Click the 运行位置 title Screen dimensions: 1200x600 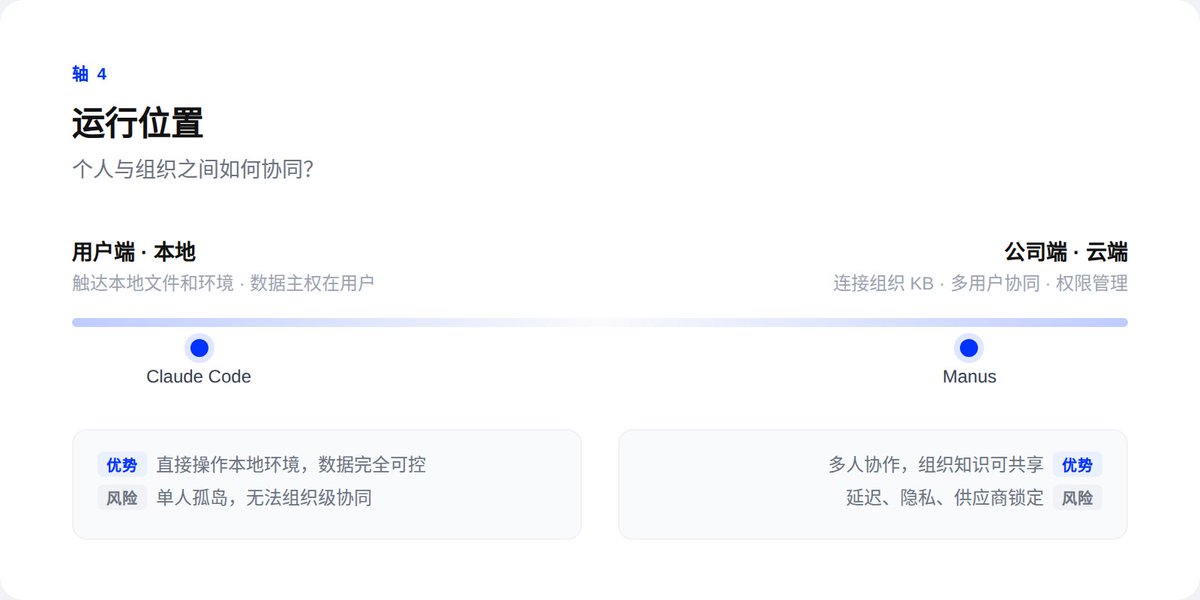tap(138, 123)
